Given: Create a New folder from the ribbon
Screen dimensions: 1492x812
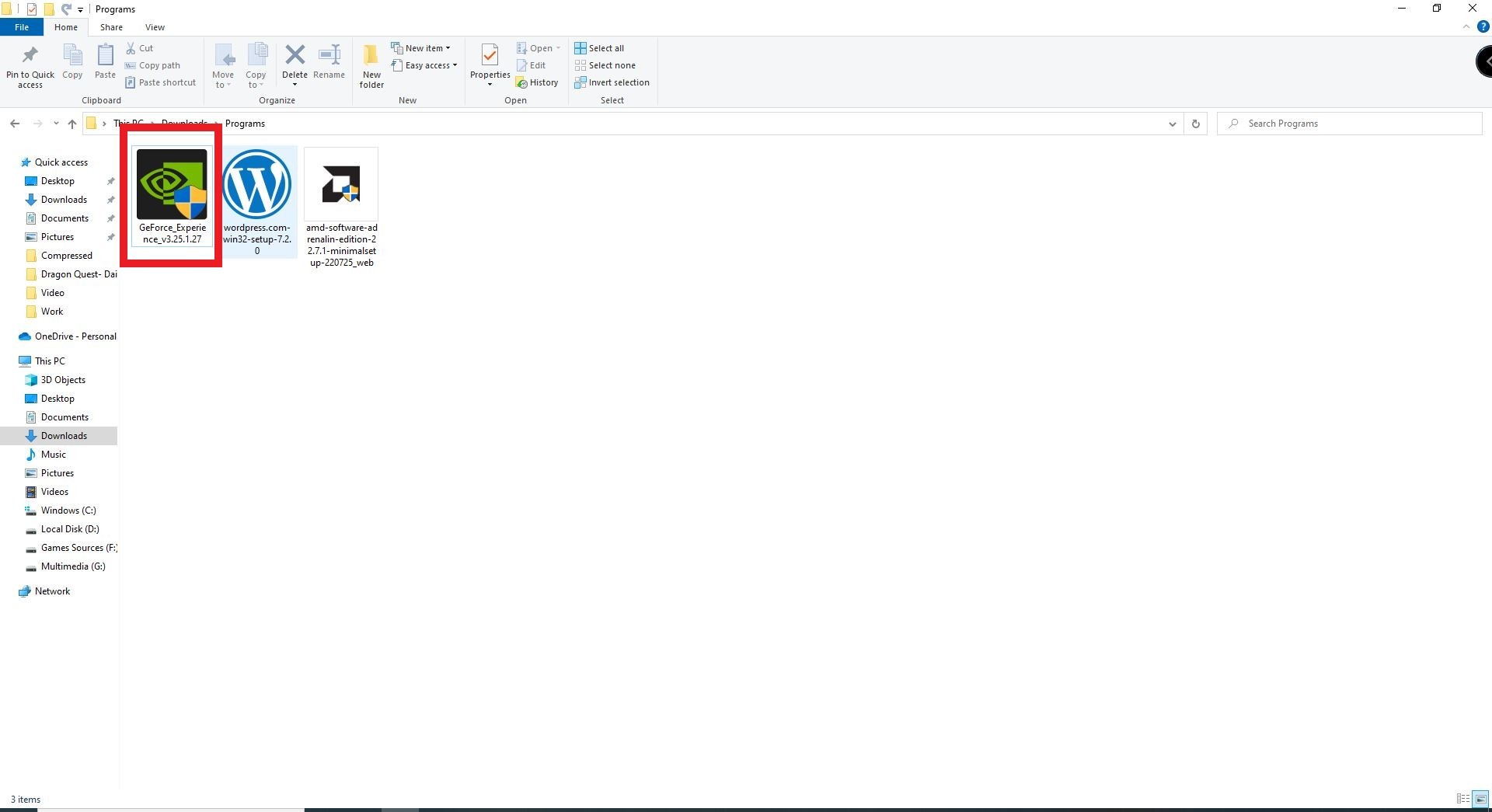Looking at the screenshot, I should pos(371,67).
